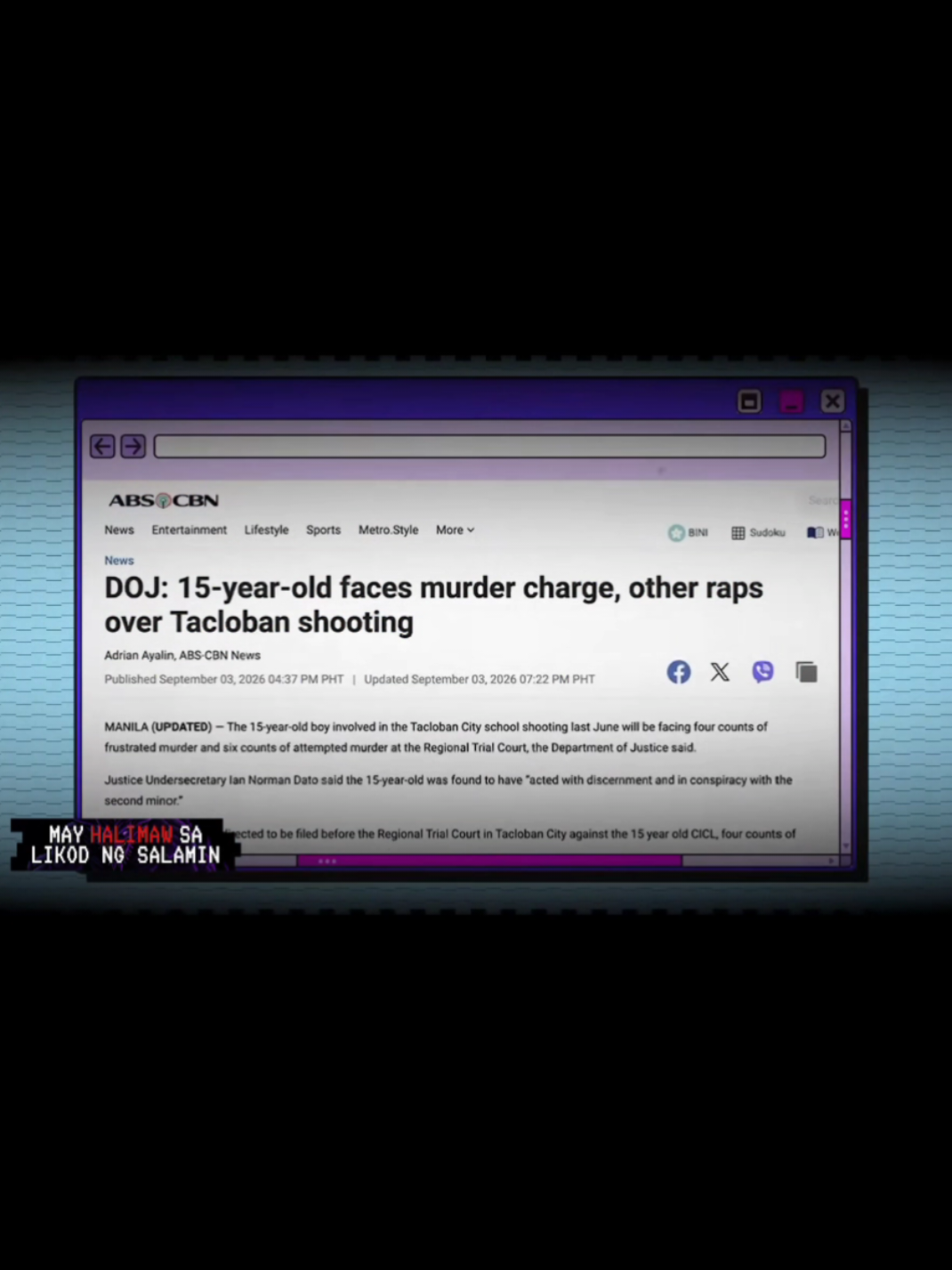Close the retro browser window
The height and width of the screenshot is (1270, 952).
click(x=833, y=401)
